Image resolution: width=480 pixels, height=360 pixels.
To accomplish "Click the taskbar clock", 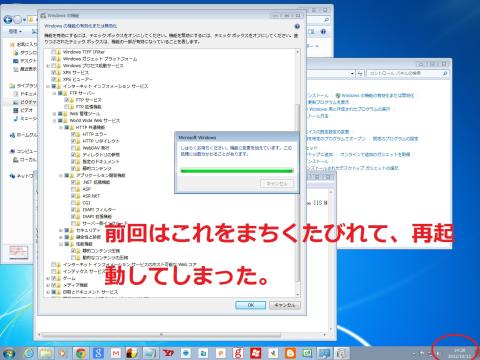I will (460, 353).
